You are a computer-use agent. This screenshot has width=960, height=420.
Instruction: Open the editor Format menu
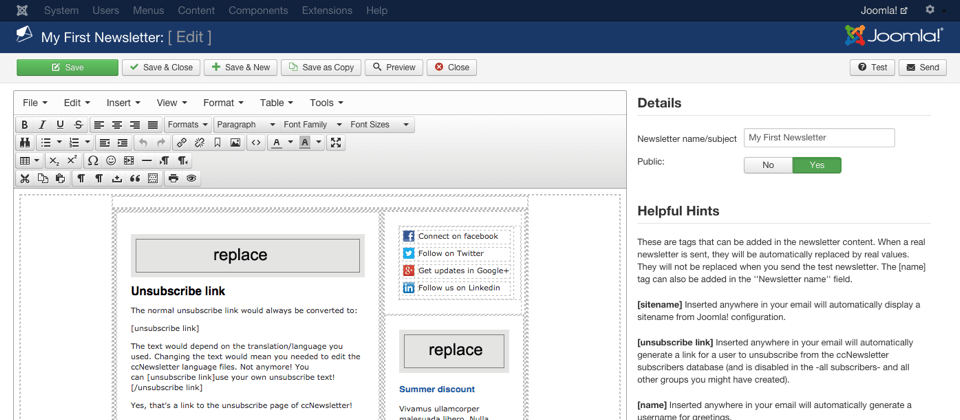(x=223, y=103)
